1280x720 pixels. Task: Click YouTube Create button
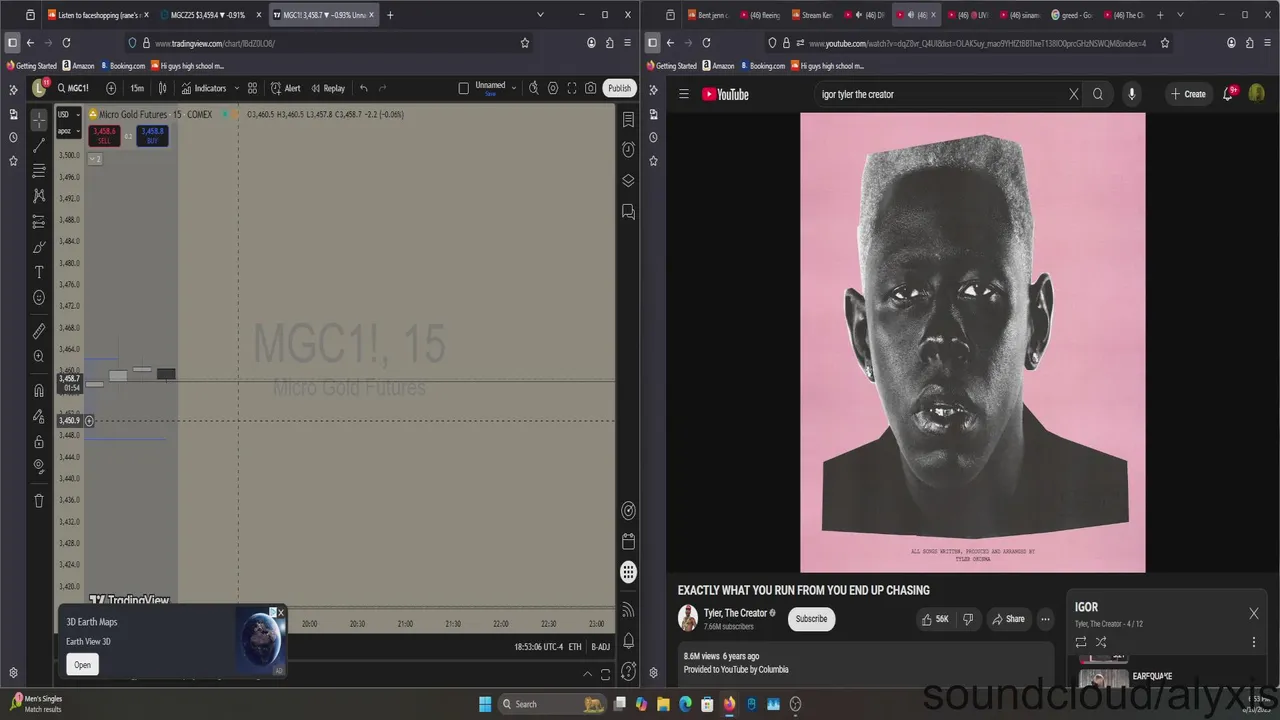(x=1188, y=94)
